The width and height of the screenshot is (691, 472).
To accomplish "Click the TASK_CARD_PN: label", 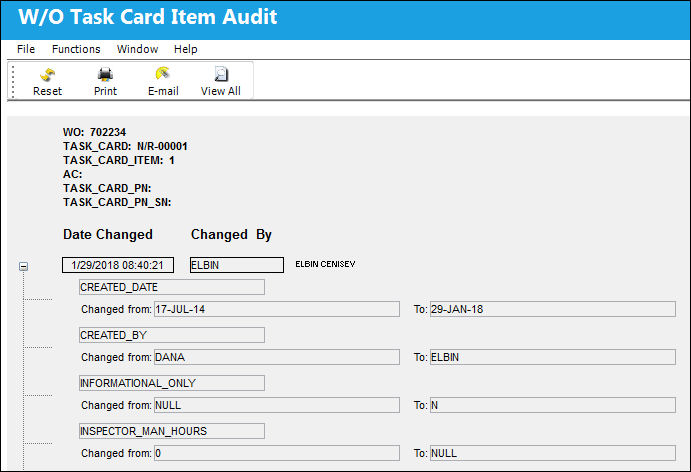I will (x=107, y=188).
